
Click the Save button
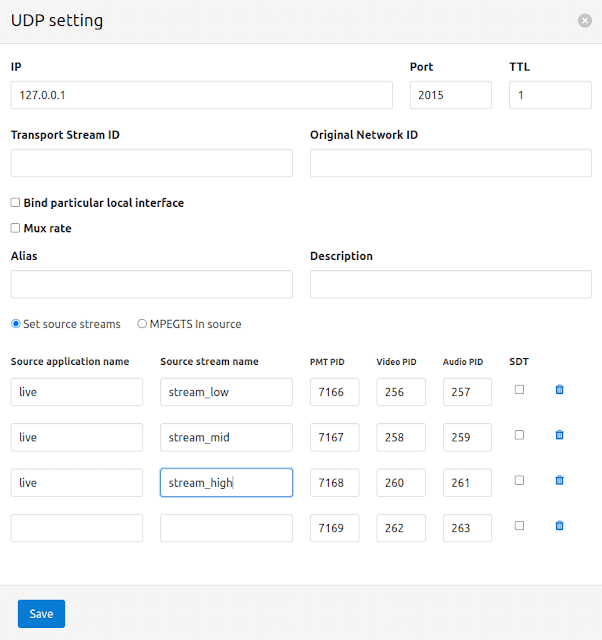[41, 613]
